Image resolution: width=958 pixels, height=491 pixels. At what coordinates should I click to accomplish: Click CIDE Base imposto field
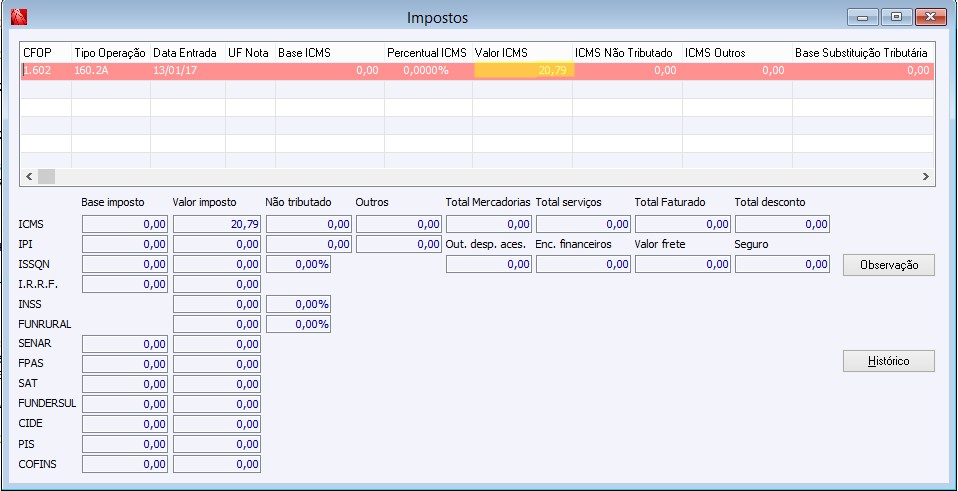[x=125, y=424]
